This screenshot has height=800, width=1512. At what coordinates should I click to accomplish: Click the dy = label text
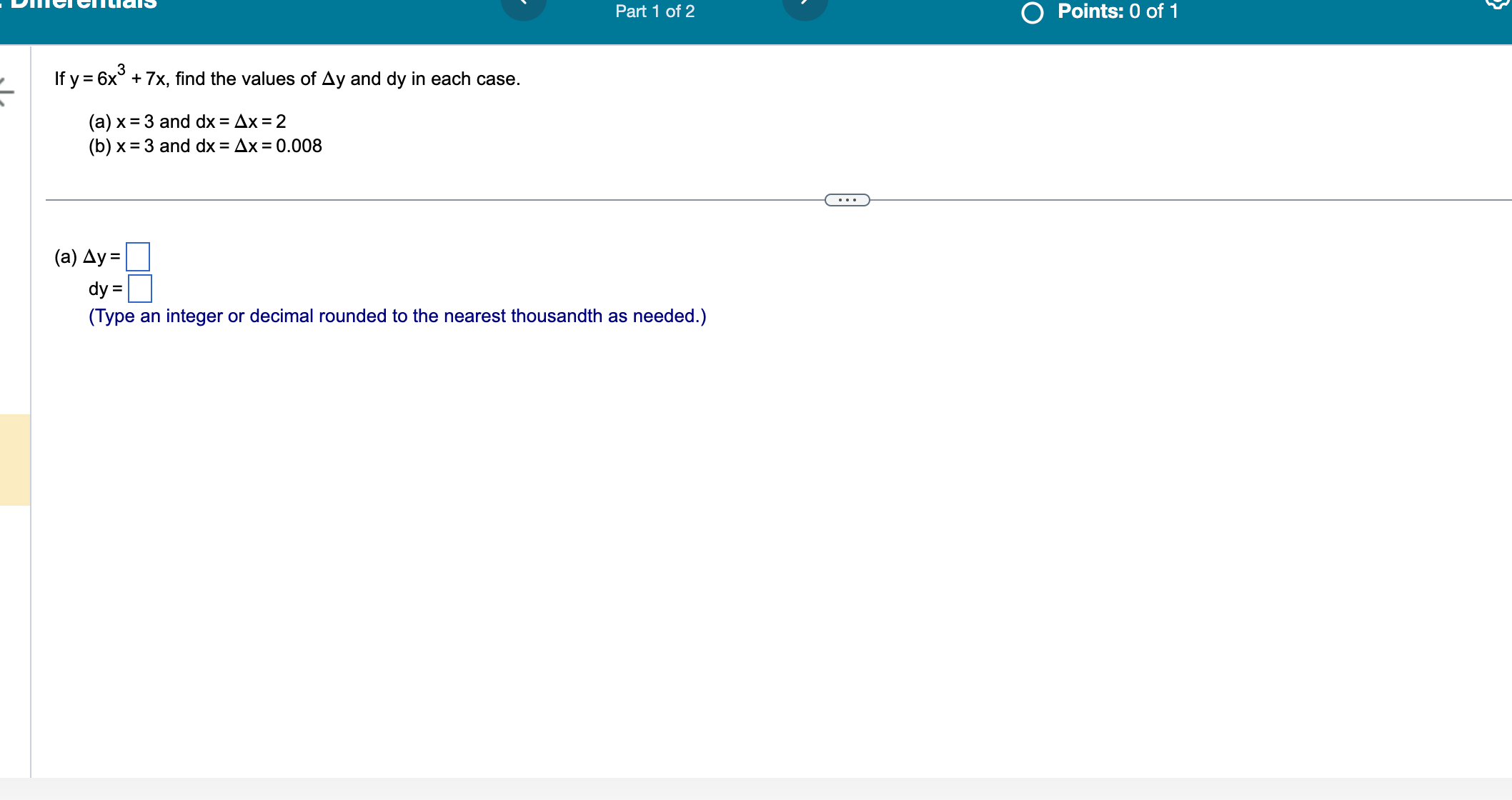(105, 289)
